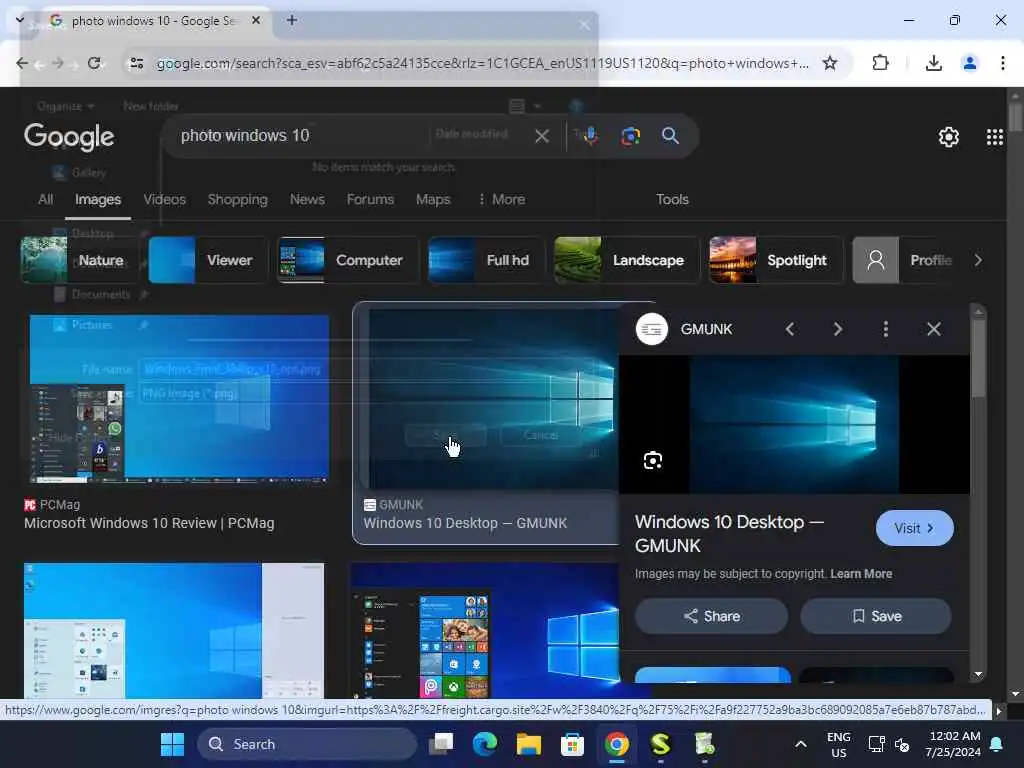Open clock showing 12:02 AM
The width and height of the screenshot is (1024, 768).
[953, 744]
